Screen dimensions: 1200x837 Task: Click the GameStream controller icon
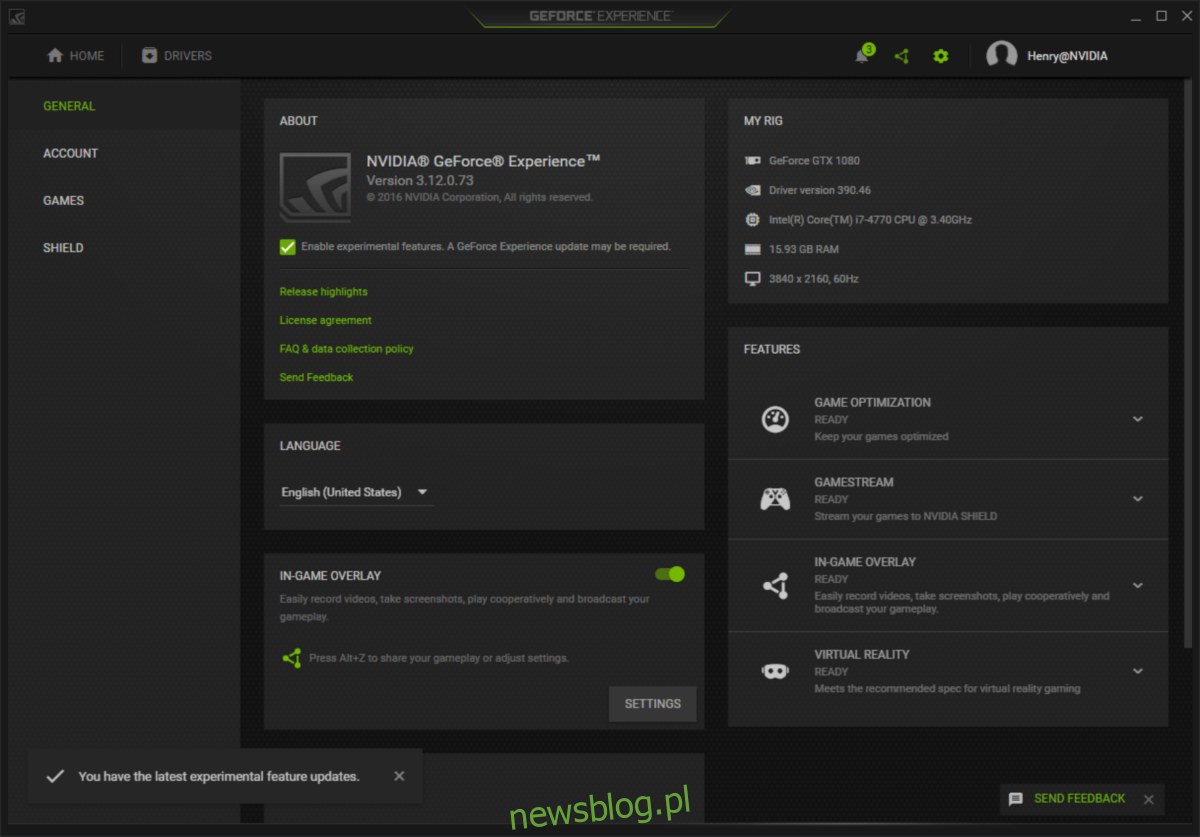click(775, 499)
